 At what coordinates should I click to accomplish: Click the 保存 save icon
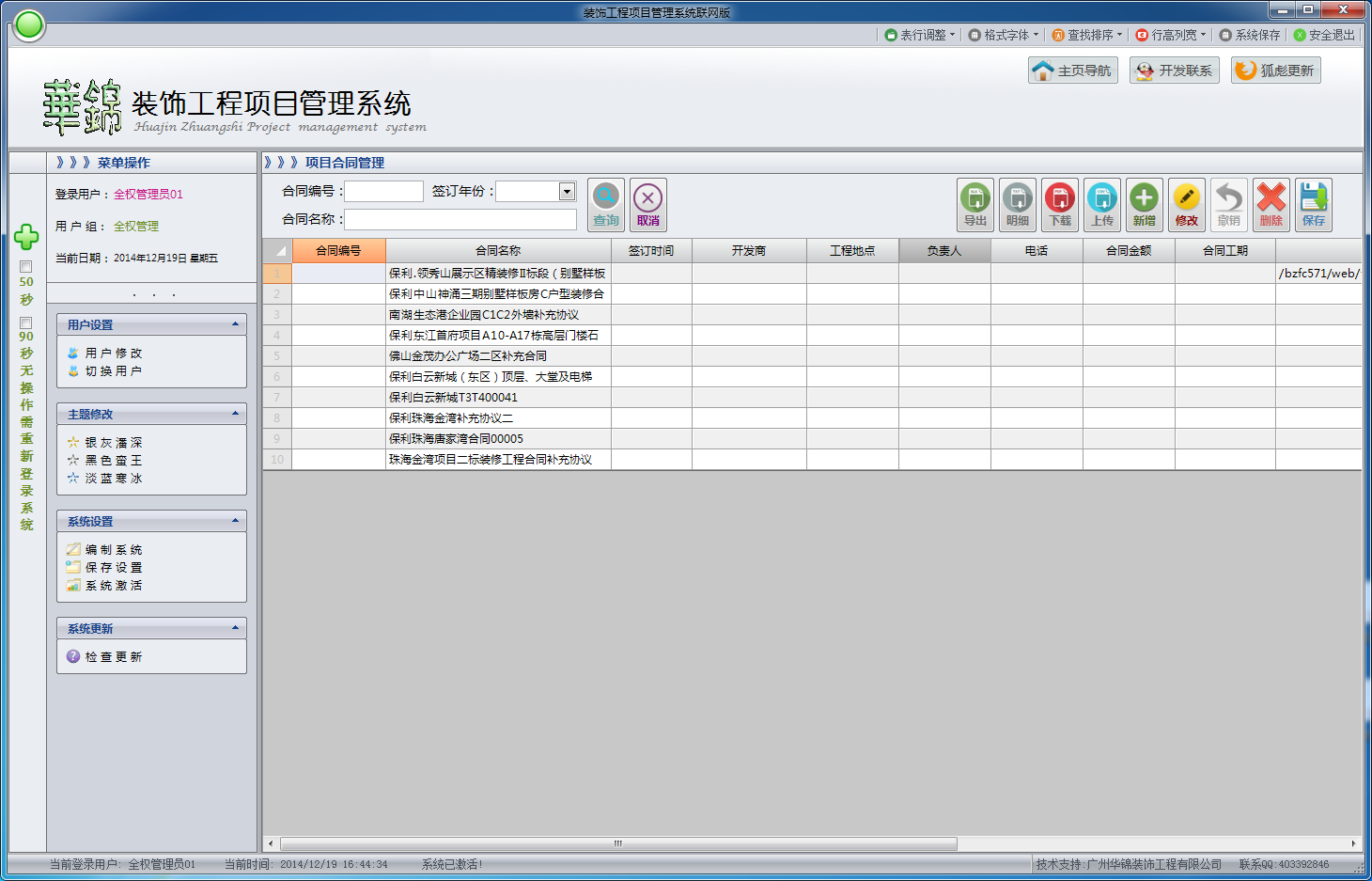coord(1314,204)
